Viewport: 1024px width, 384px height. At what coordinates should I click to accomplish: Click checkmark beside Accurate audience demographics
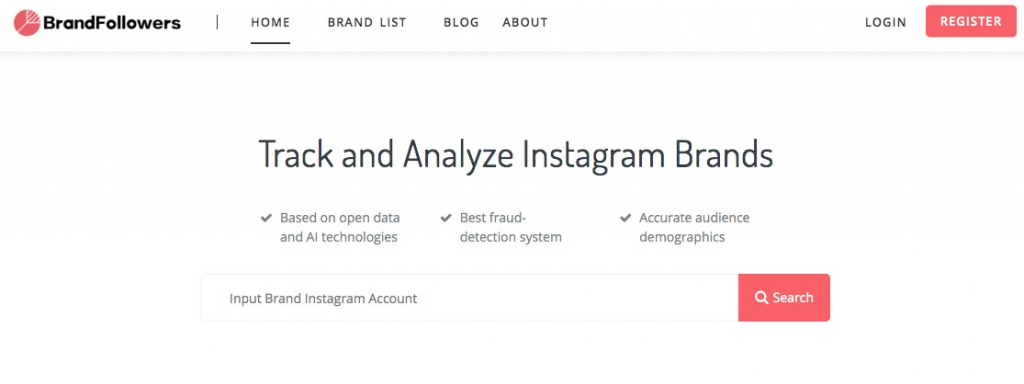(625, 217)
